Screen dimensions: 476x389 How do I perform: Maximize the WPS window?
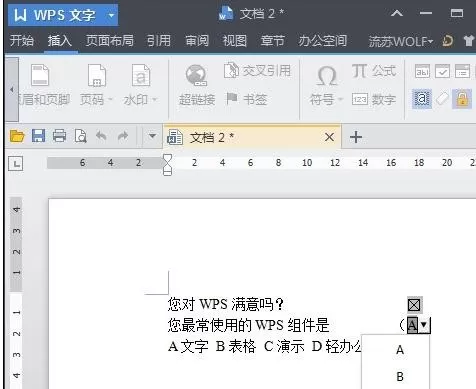(457, 13)
